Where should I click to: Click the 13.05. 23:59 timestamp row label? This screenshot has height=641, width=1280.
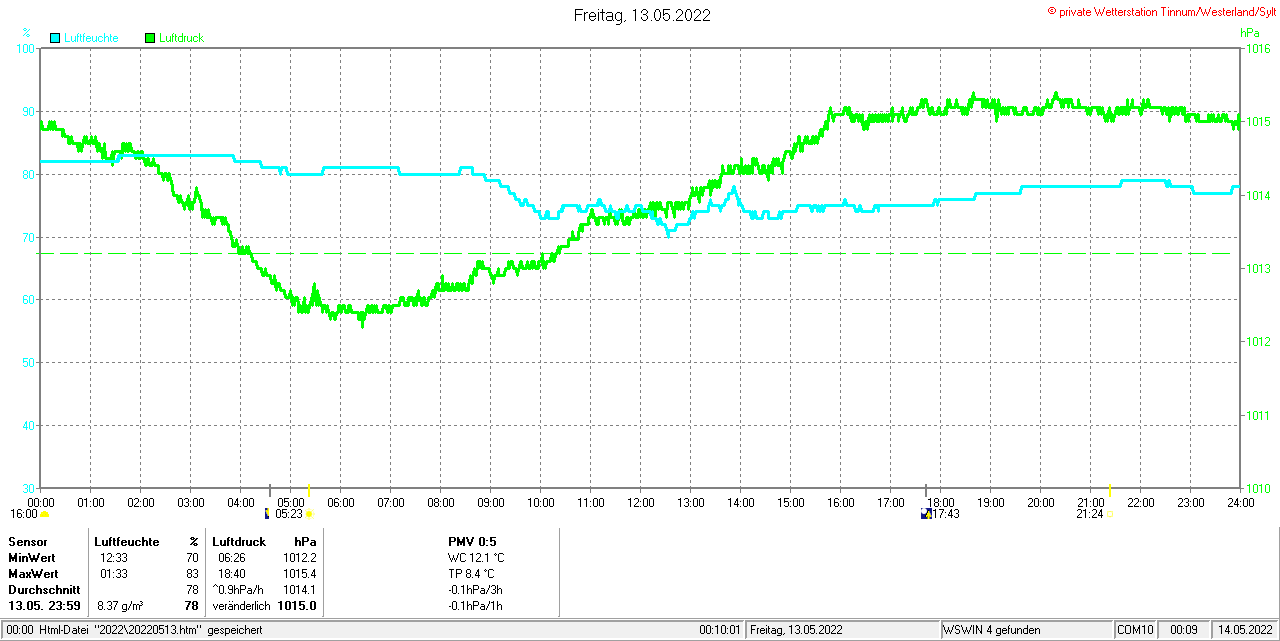pos(44,606)
